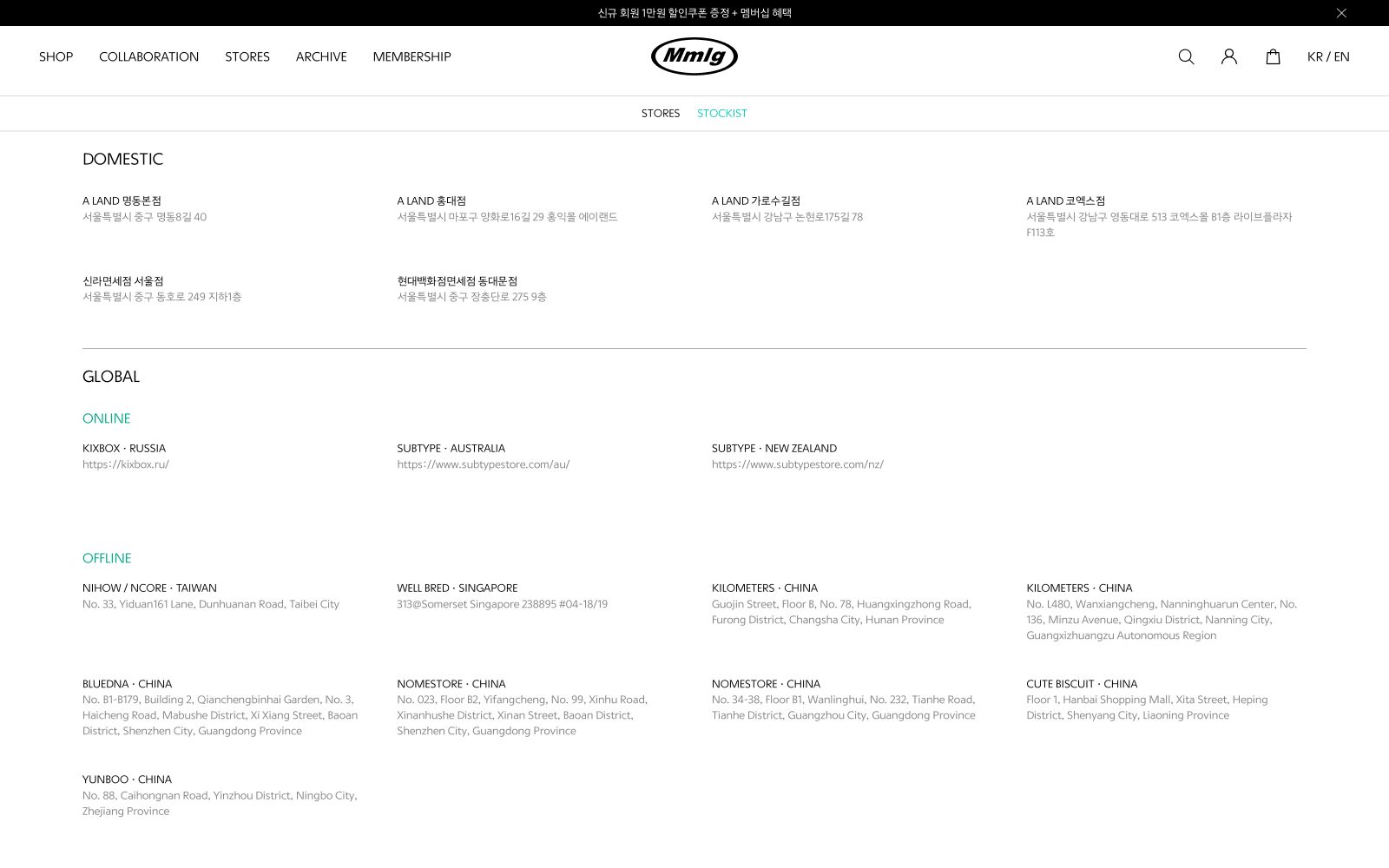The width and height of the screenshot is (1389, 868).
Task: Switch language to EN
Action: point(1342,56)
